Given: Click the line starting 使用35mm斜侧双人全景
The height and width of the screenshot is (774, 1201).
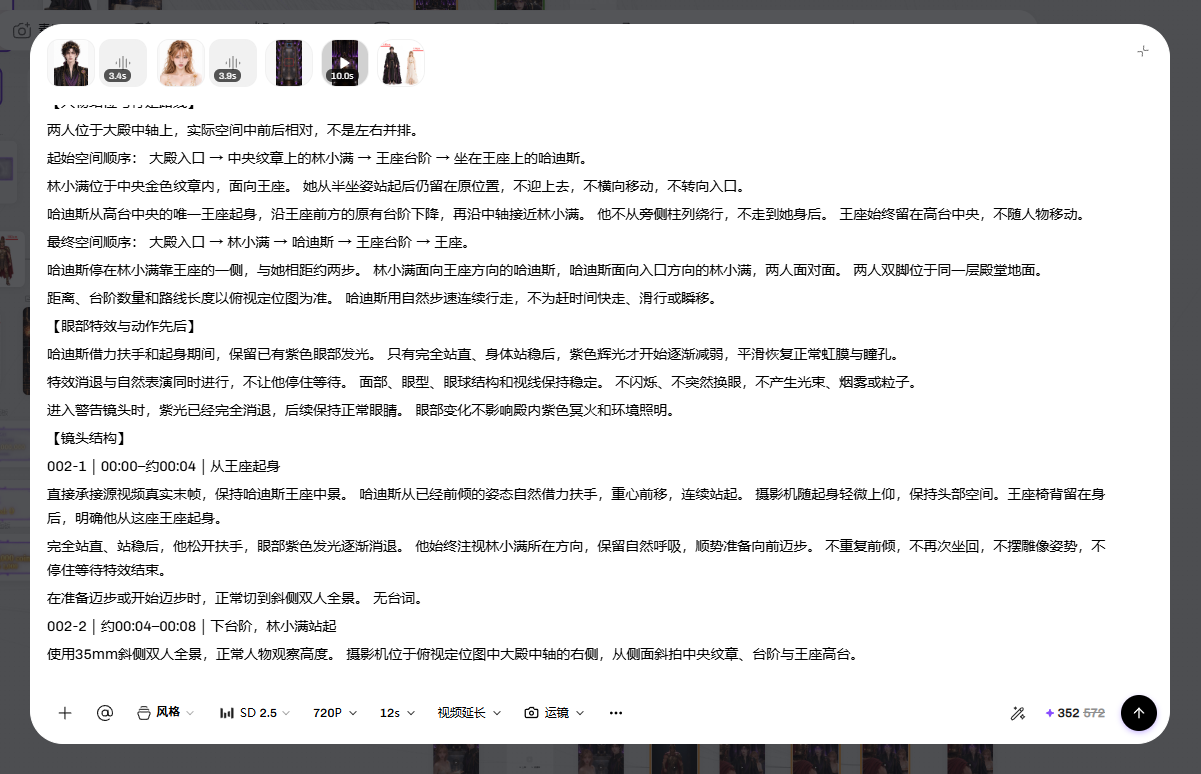Looking at the screenshot, I should tap(453, 654).
